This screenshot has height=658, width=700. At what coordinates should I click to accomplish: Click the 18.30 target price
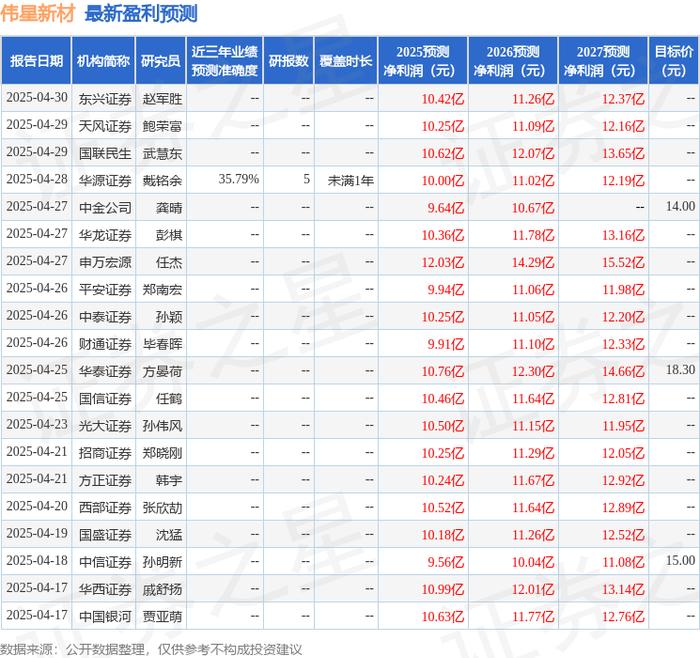tap(680, 370)
